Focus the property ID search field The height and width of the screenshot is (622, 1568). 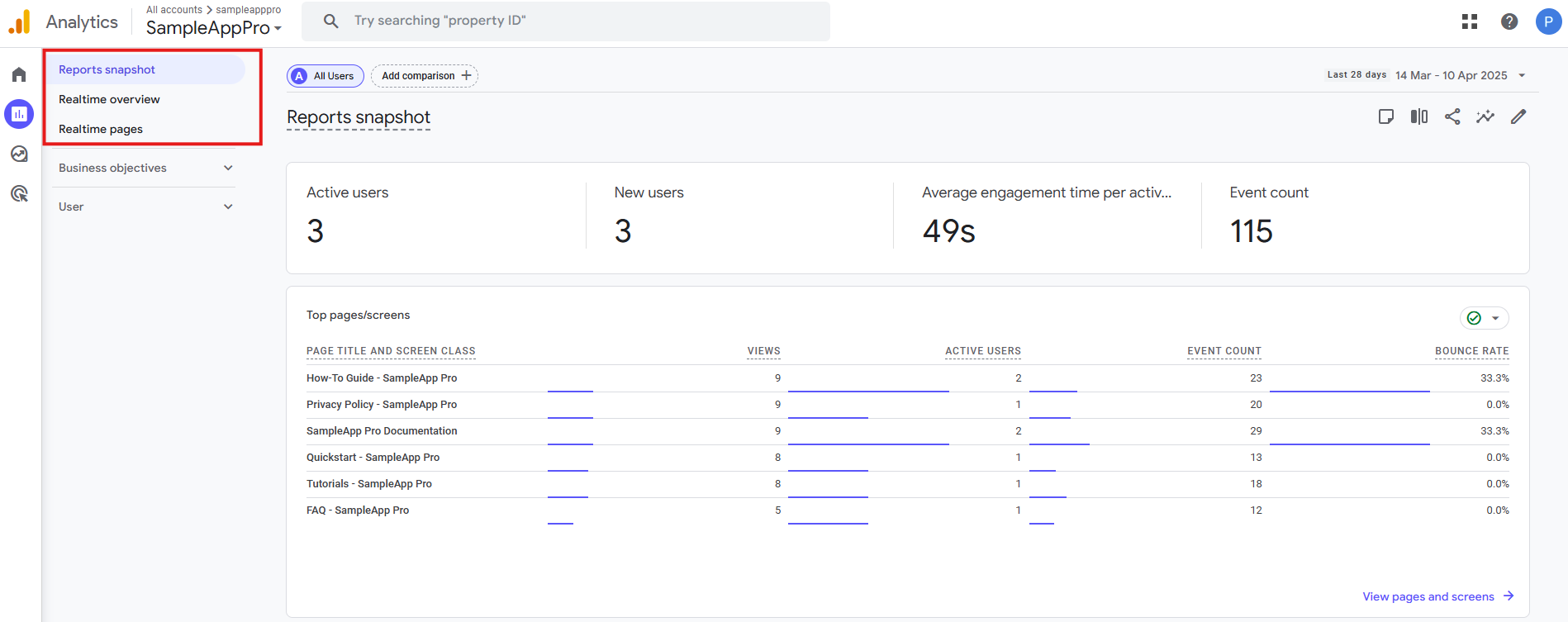coord(566,21)
